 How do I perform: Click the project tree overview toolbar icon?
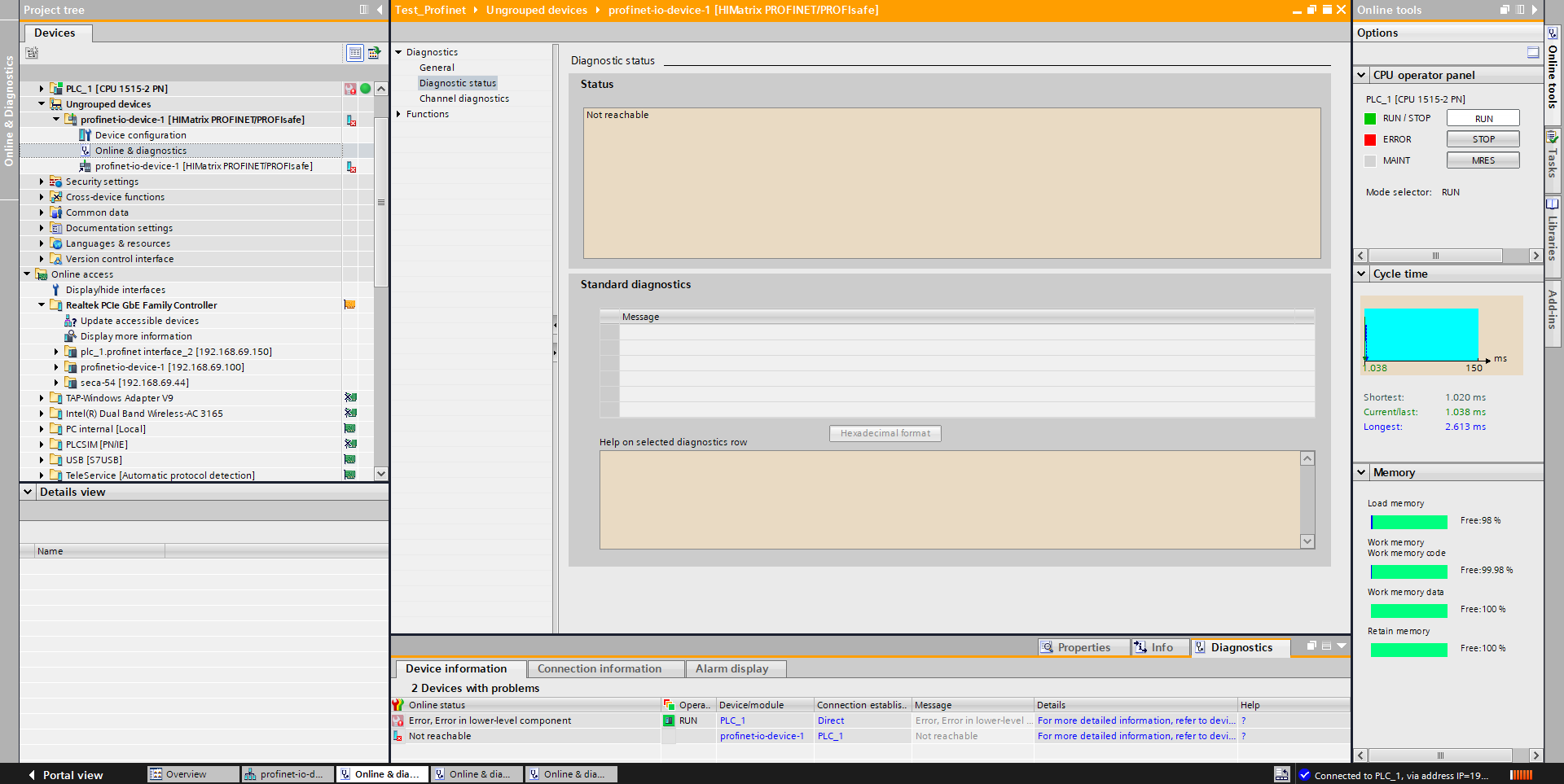(x=355, y=53)
